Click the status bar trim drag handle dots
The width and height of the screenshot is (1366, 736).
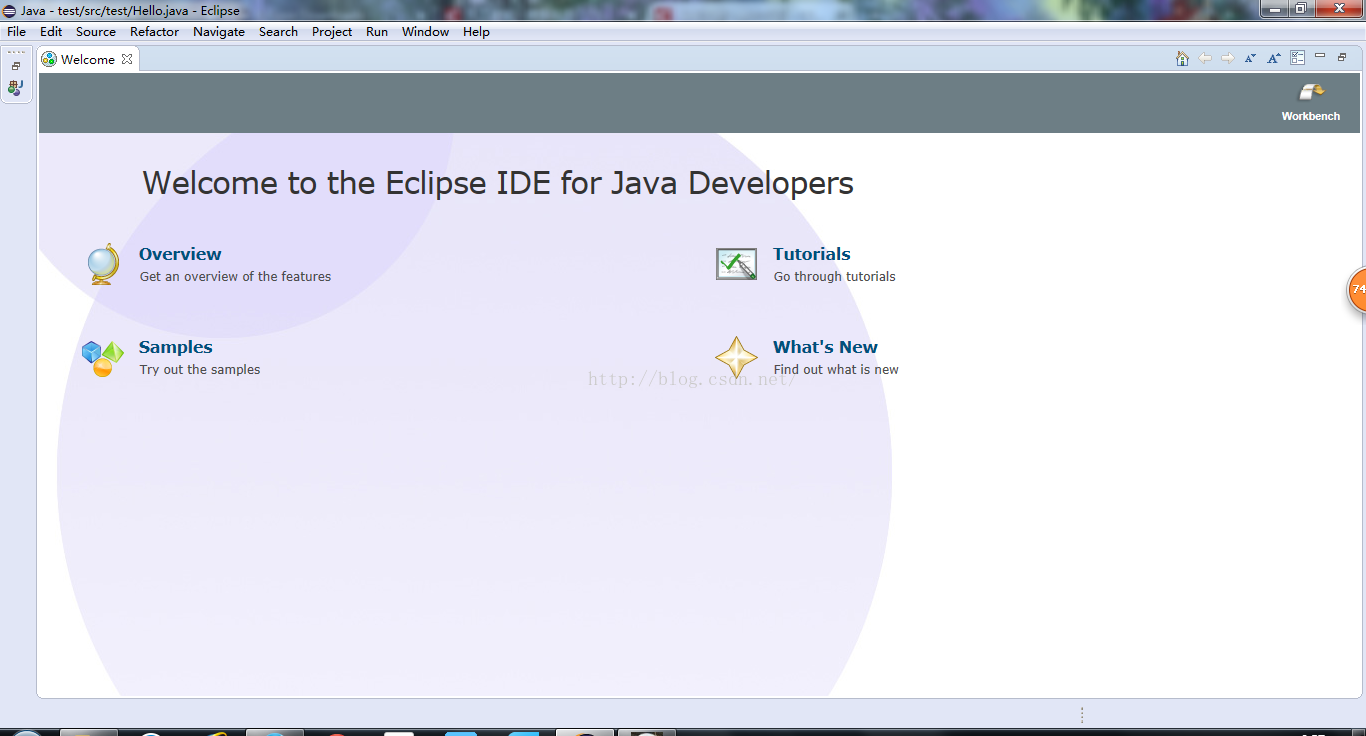(1082, 715)
